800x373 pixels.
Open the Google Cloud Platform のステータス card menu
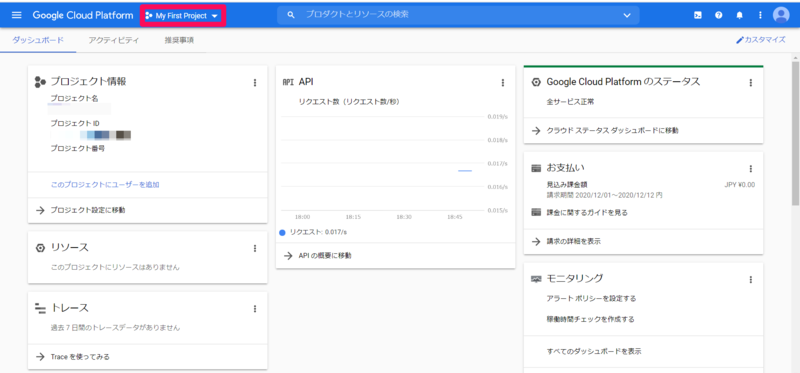tap(751, 83)
